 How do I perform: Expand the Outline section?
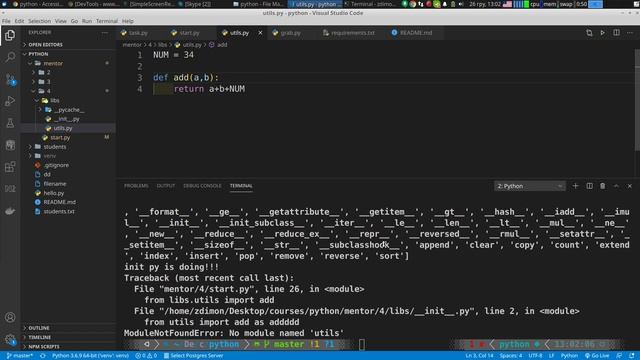[x=39, y=328]
